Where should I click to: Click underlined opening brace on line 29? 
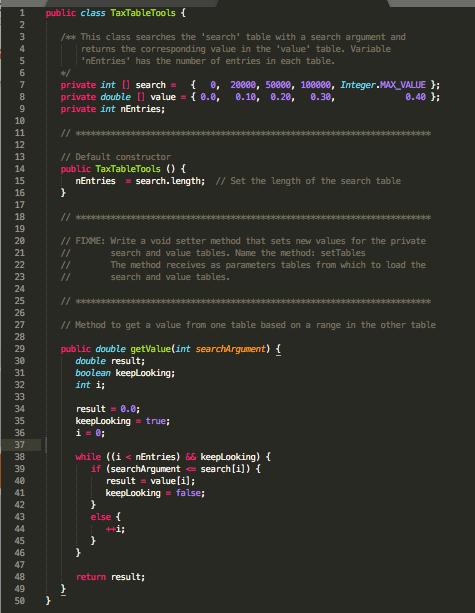[x=278, y=349]
